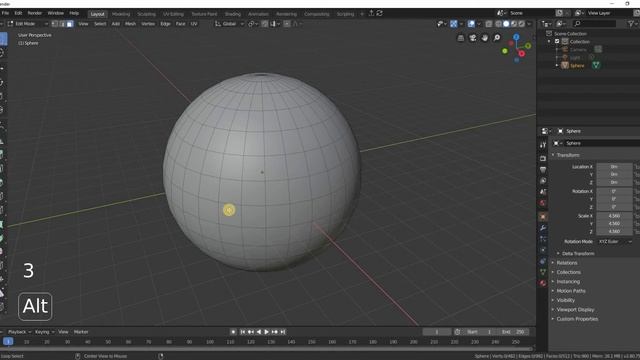Select vertex select mode icon

55,24
